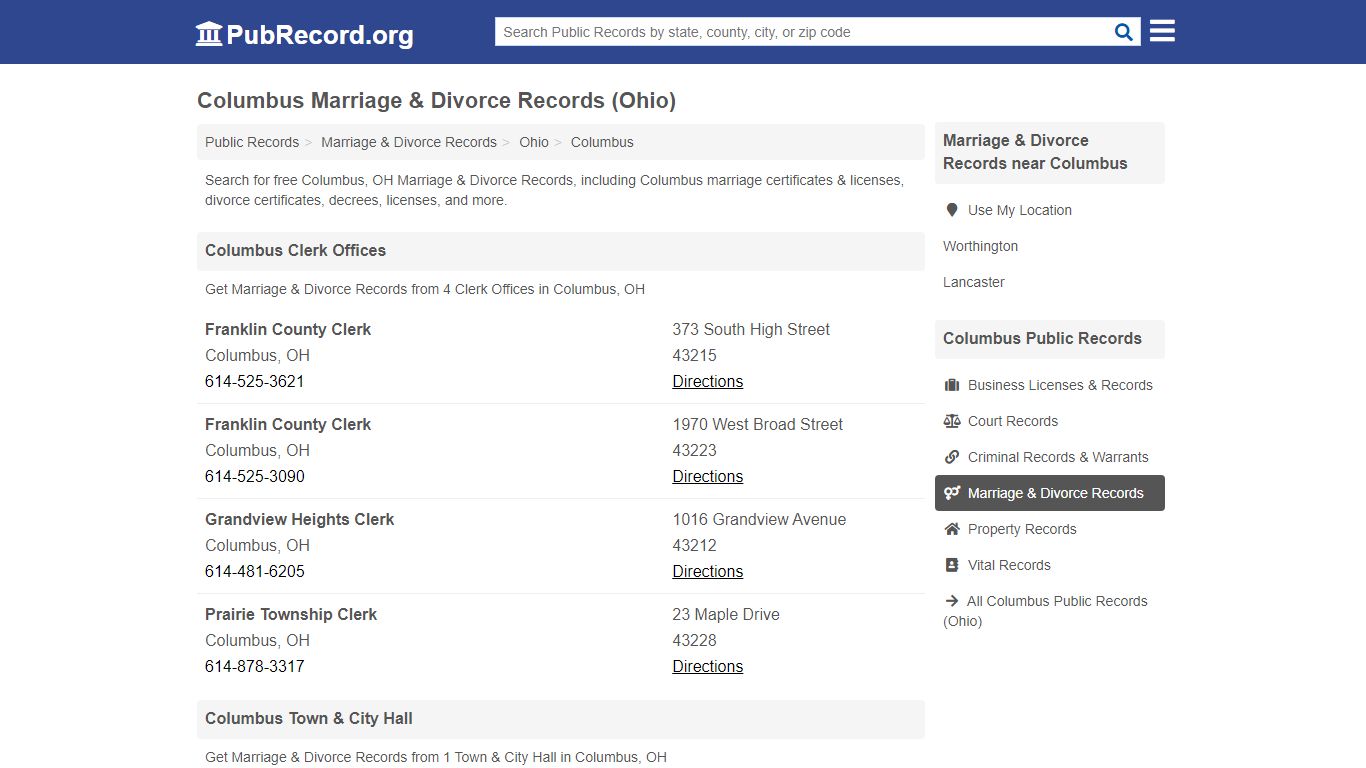Click the address 23 Maple Drive

pyautogui.click(x=726, y=614)
